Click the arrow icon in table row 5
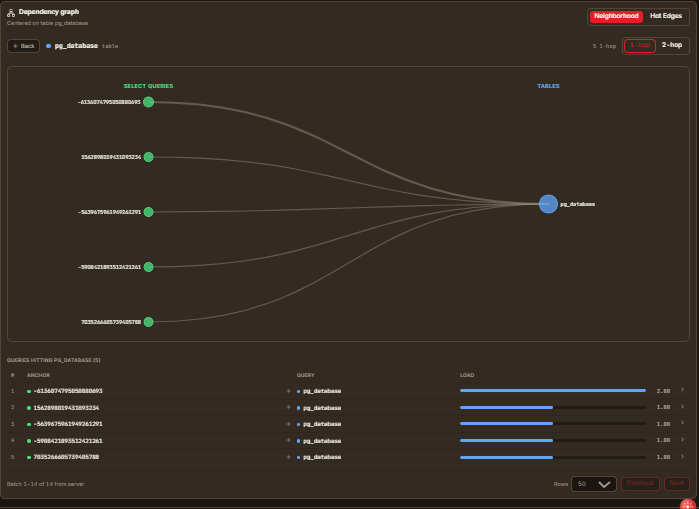The width and height of the screenshot is (699, 509). click(x=288, y=457)
